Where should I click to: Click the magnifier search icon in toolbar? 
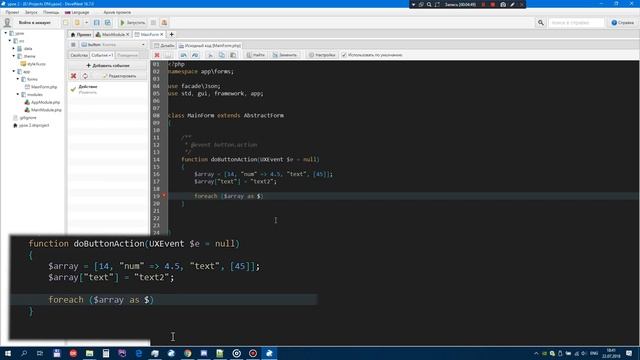[x=541, y=22]
